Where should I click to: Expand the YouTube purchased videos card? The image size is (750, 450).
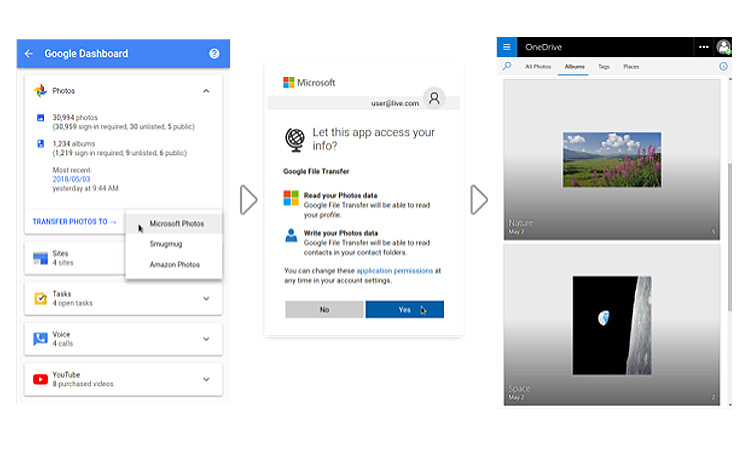206,379
